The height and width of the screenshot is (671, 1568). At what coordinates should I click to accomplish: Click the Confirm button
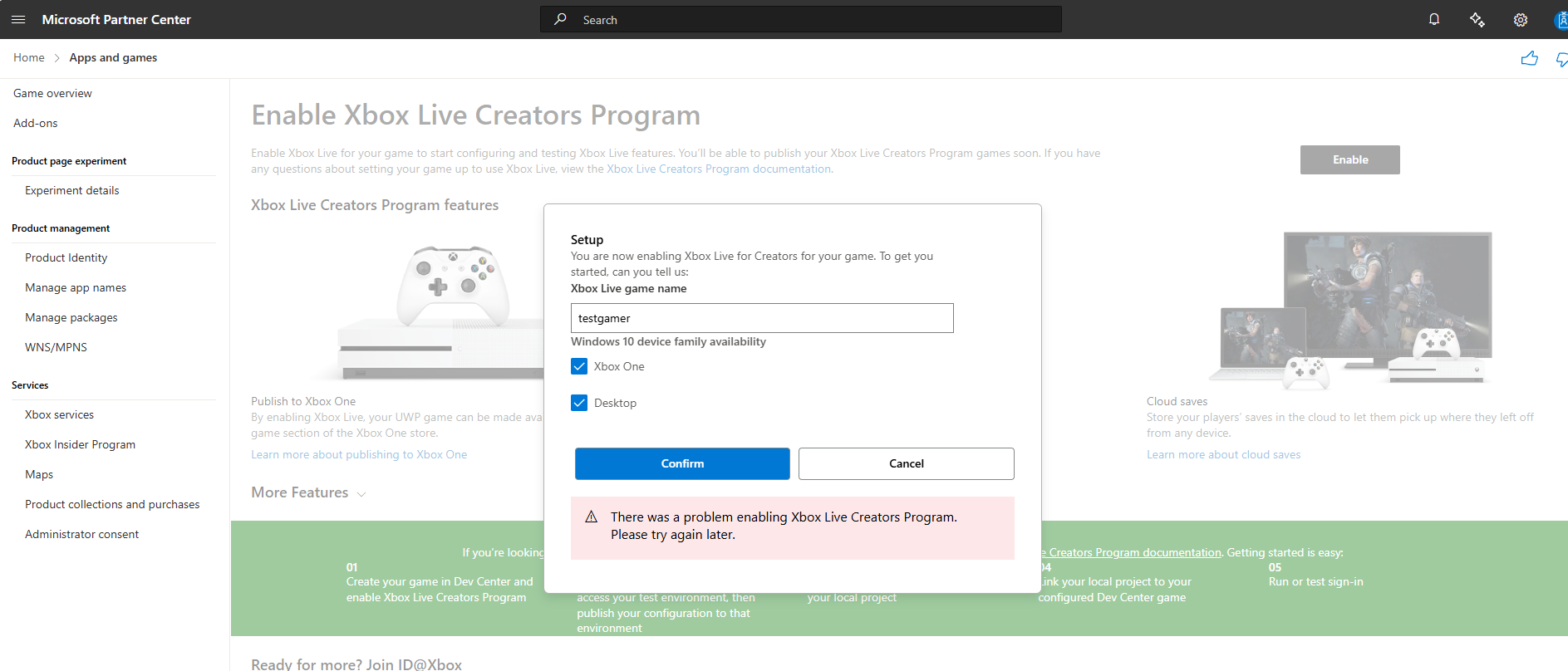[682, 463]
